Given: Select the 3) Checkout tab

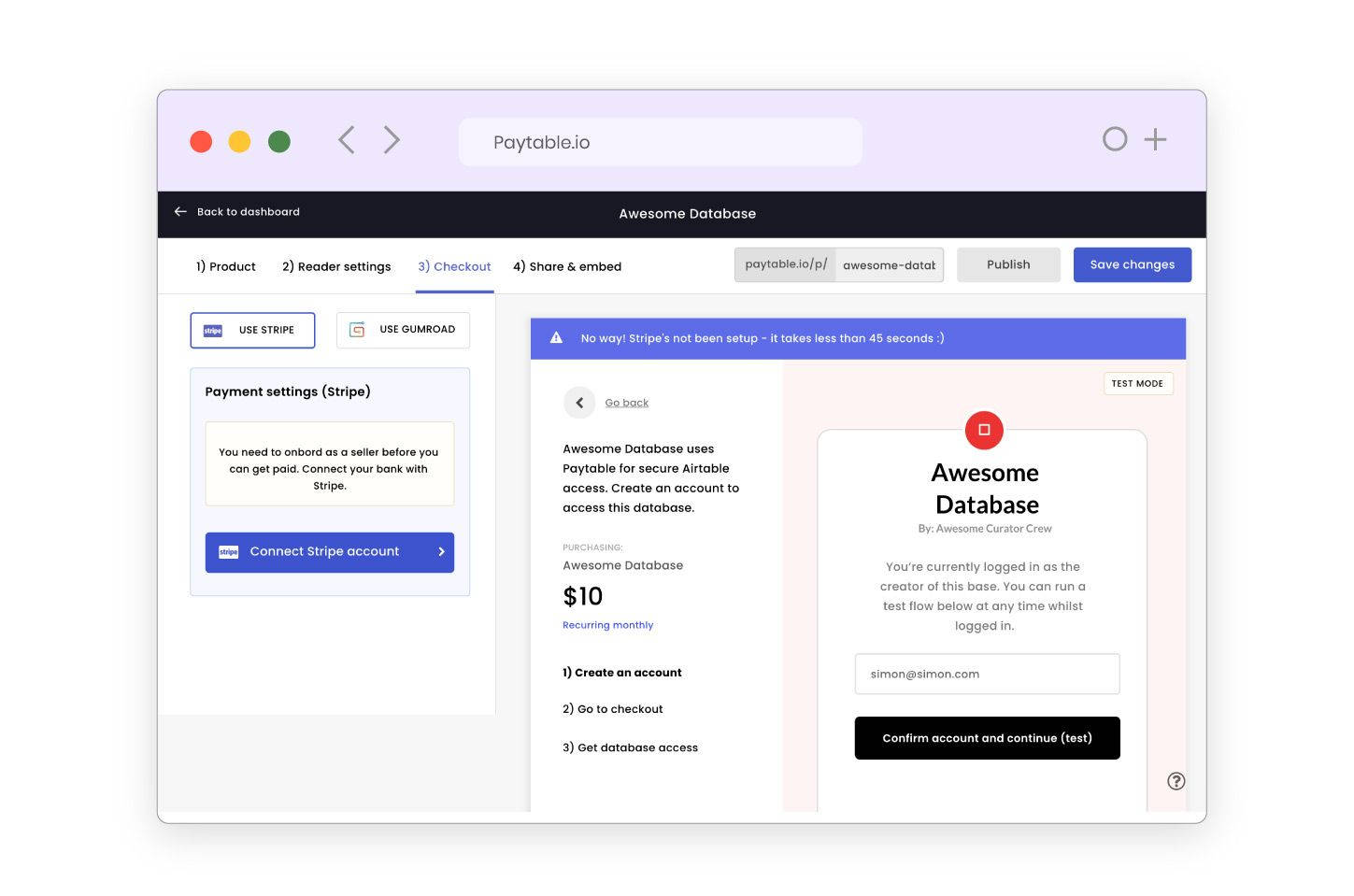Looking at the screenshot, I should pyautogui.click(x=454, y=266).
